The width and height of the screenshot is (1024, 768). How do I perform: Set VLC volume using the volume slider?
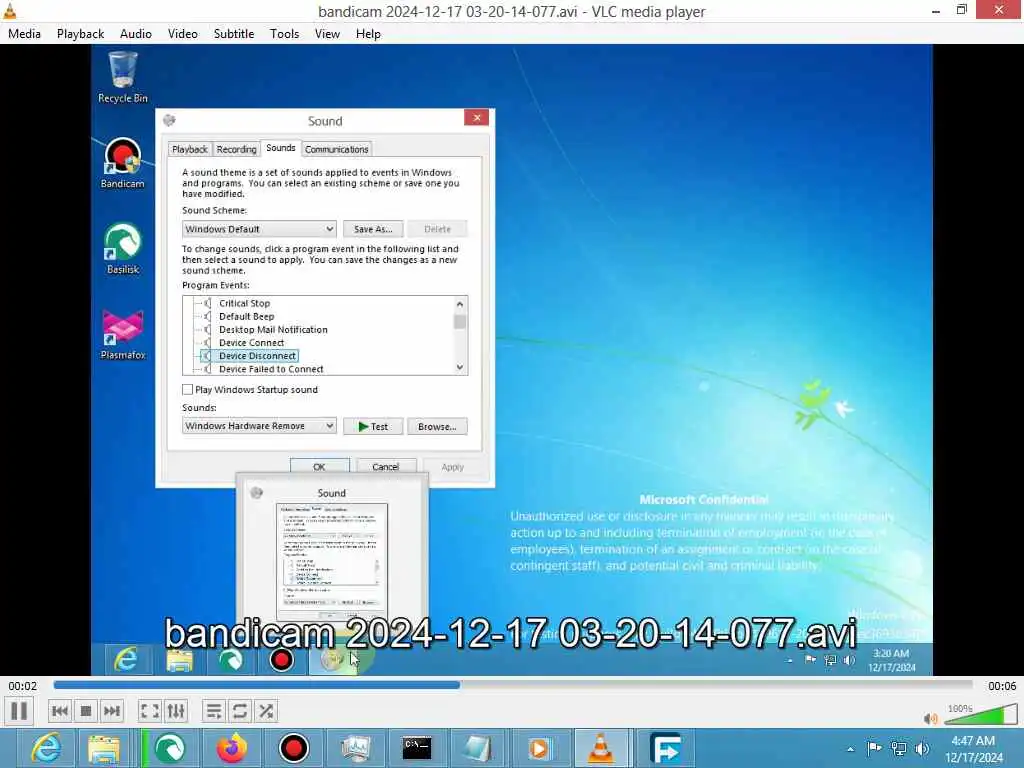pyautogui.click(x=982, y=715)
